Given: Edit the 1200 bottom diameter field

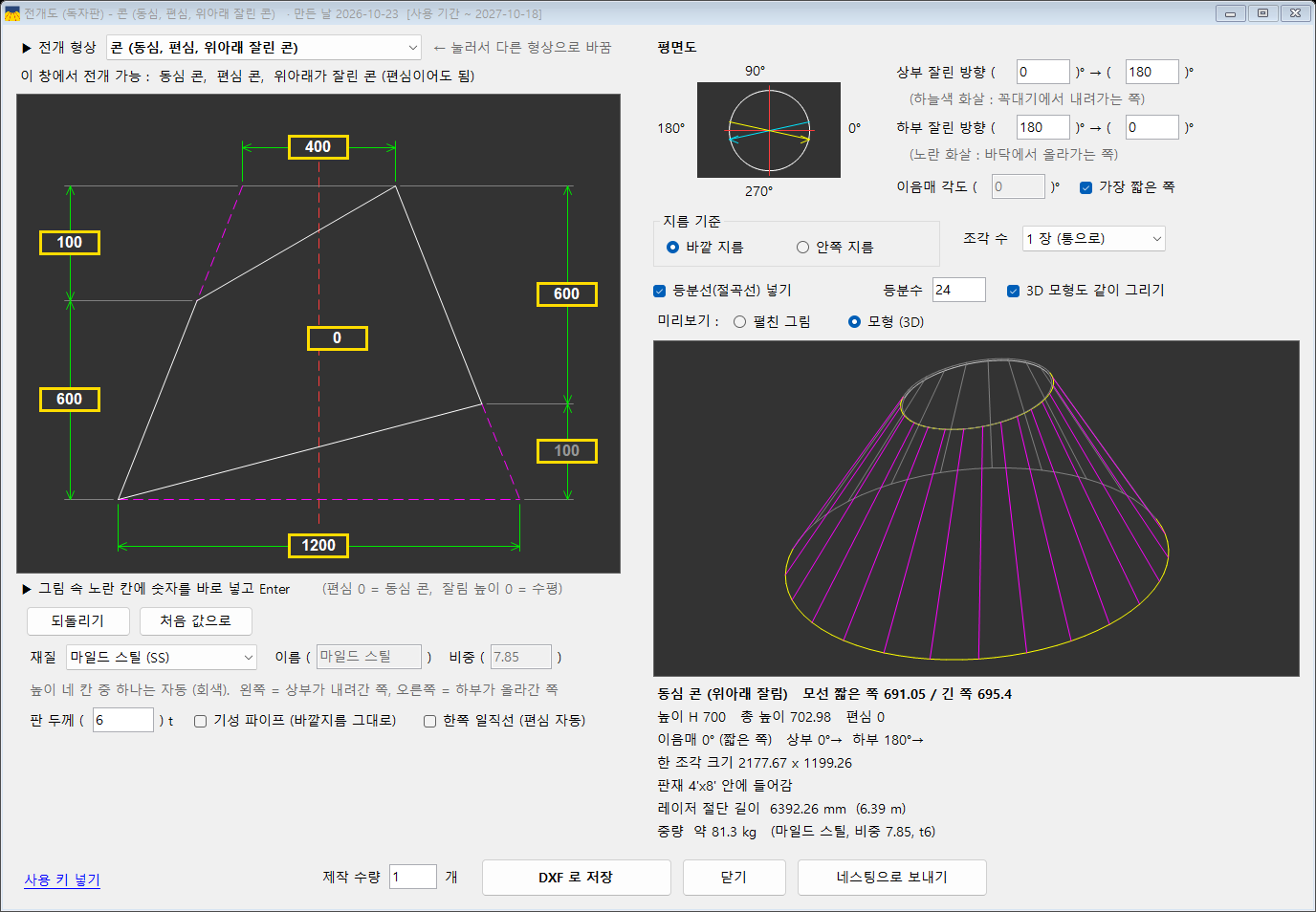Looking at the screenshot, I should point(318,546).
